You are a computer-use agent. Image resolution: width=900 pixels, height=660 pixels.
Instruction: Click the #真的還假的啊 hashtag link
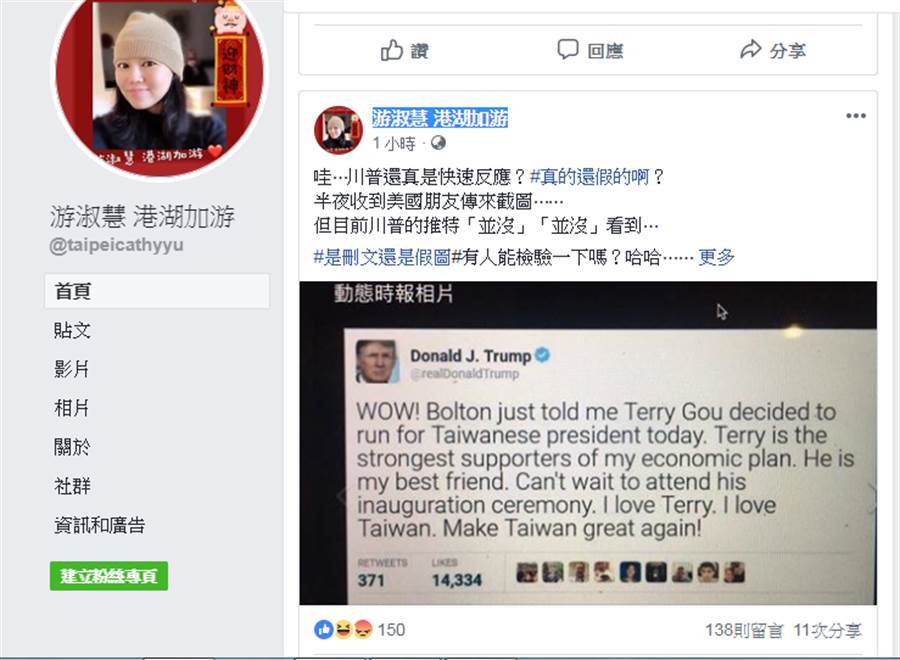(x=589, y=177)
